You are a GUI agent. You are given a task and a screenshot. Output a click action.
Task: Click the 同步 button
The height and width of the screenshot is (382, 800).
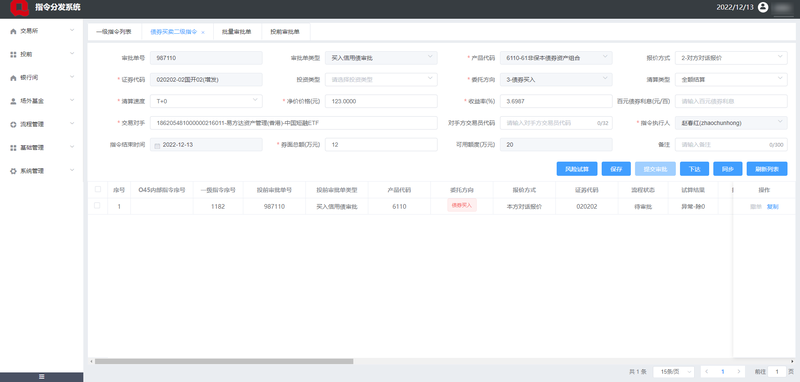728,169
